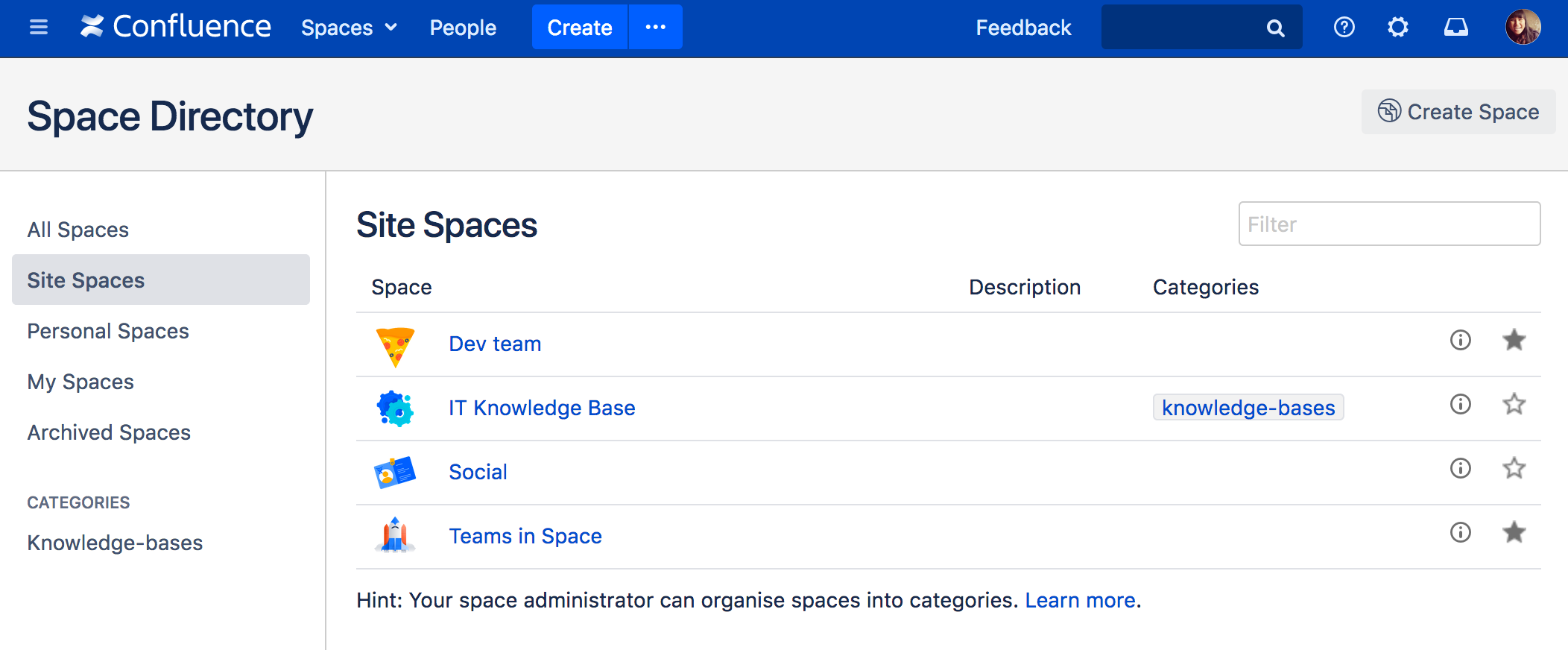Select Archived Spaces in sidebar
Screen dimensions: 1568x650
coord(109,432)
